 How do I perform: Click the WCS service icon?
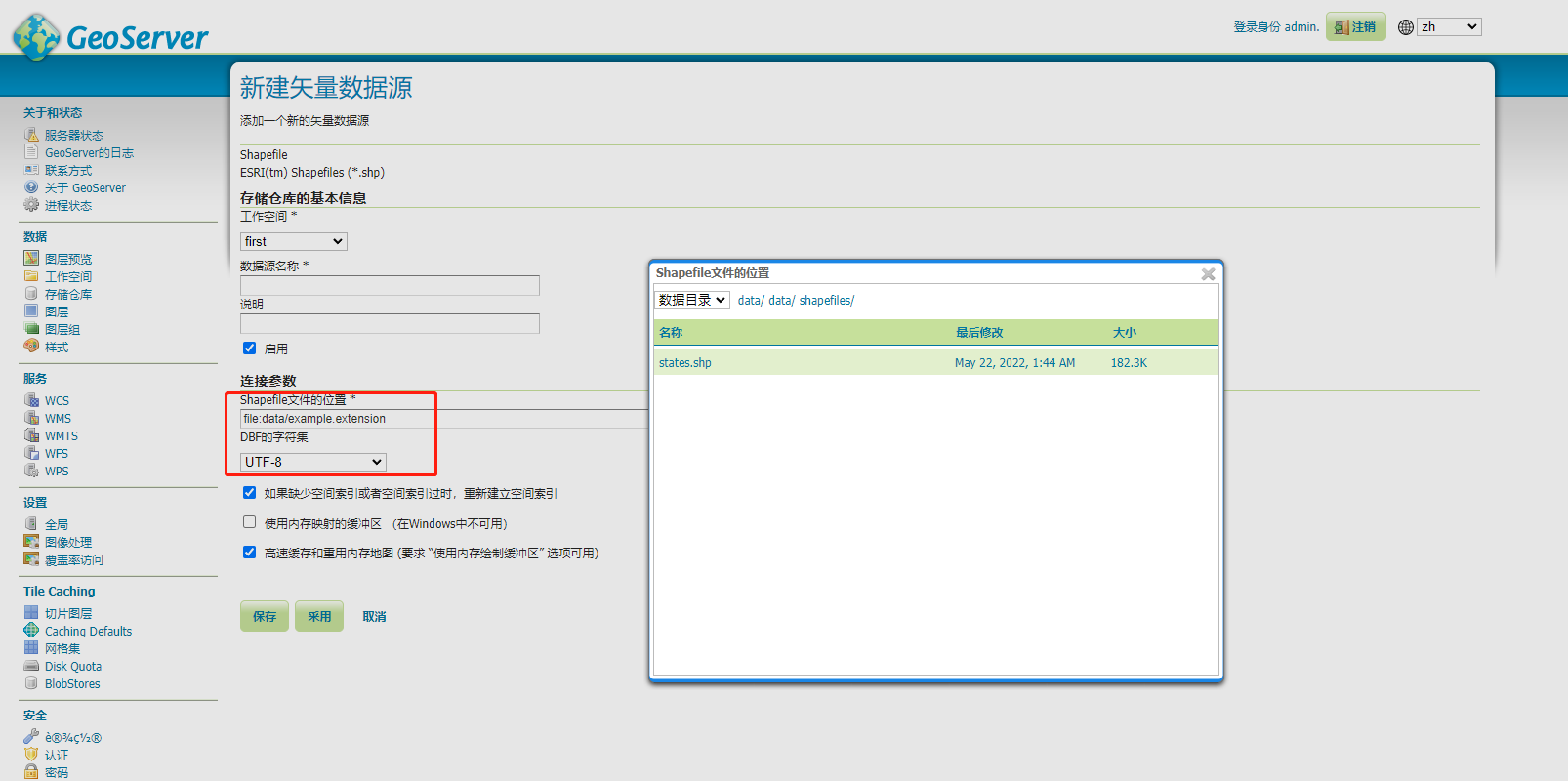pyautogui.click(x=31, y=400)
